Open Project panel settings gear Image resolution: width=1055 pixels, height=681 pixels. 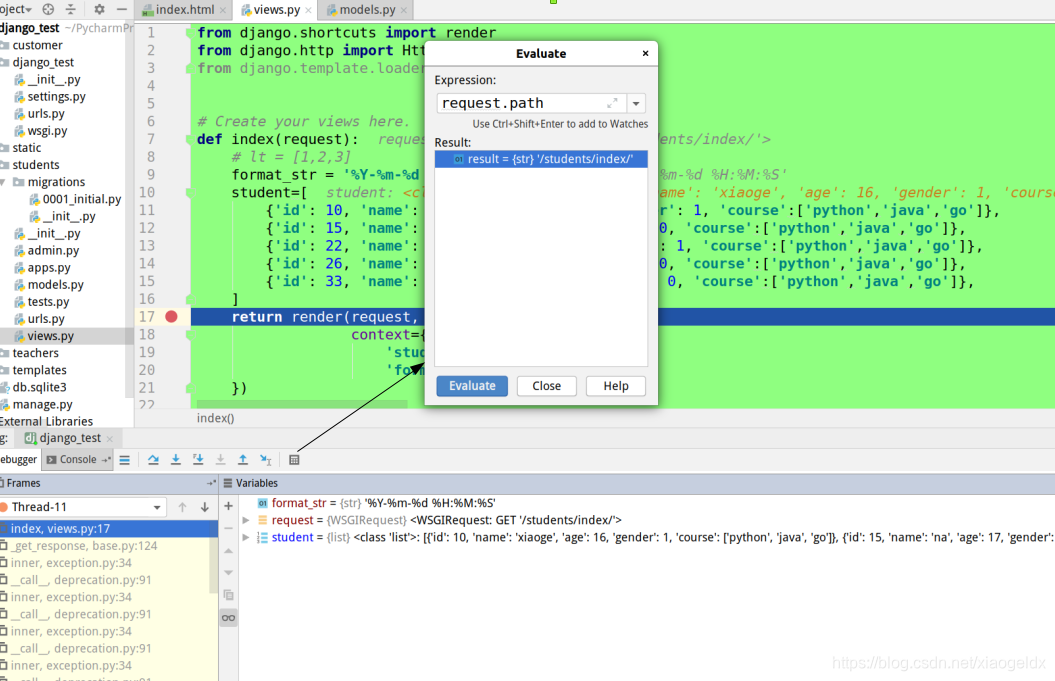[100, 9]
